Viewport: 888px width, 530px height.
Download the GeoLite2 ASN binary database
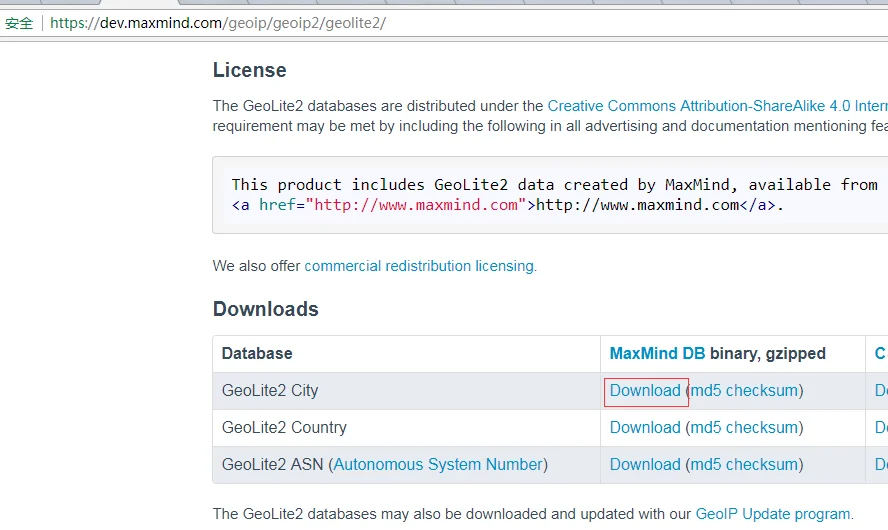coord(645,464)
